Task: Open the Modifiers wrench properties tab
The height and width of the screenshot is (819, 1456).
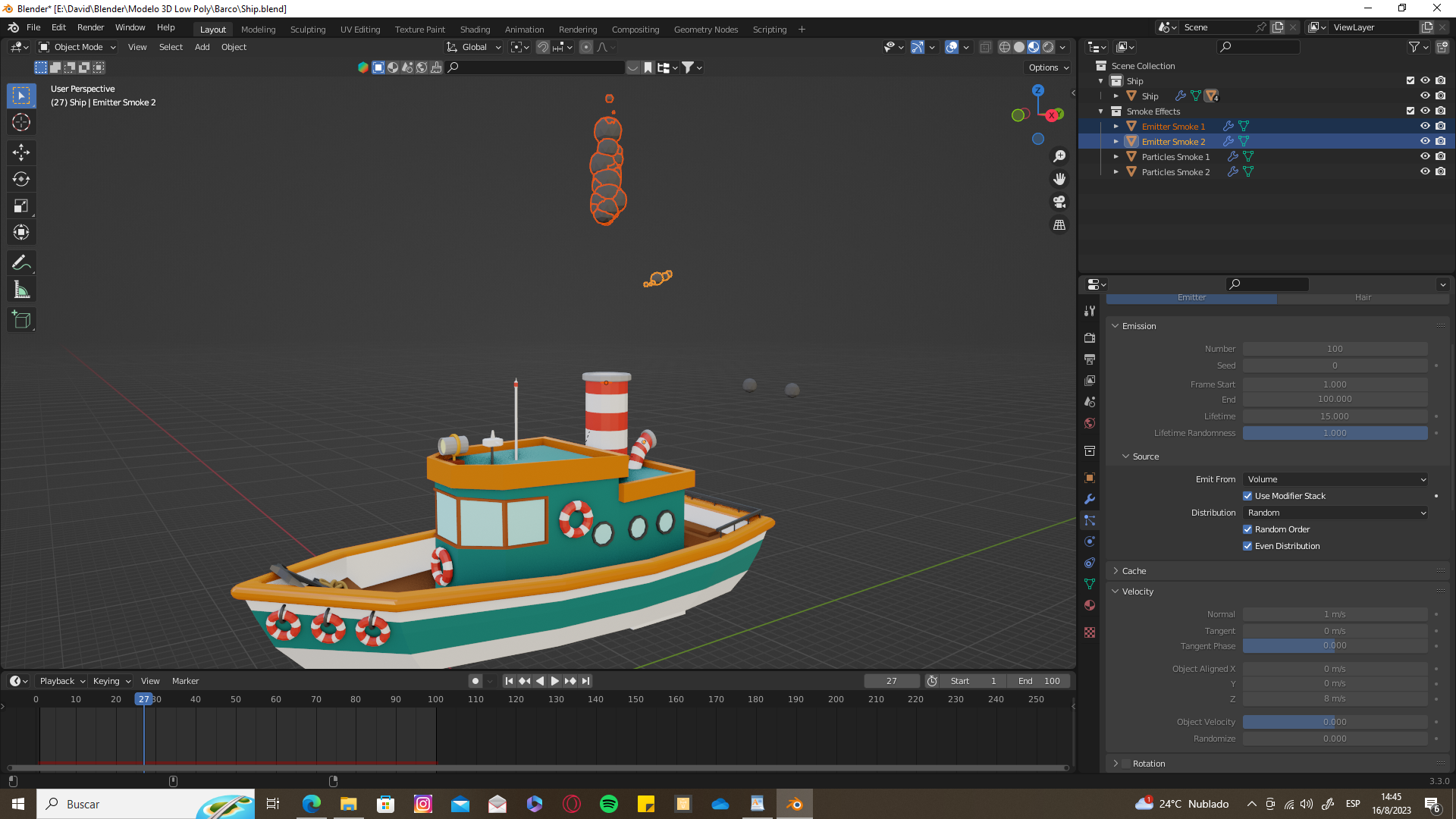Action: [1090, 499]
